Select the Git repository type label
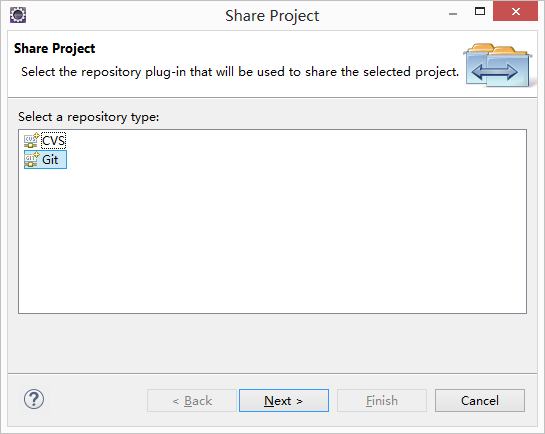 click(50, 160)
